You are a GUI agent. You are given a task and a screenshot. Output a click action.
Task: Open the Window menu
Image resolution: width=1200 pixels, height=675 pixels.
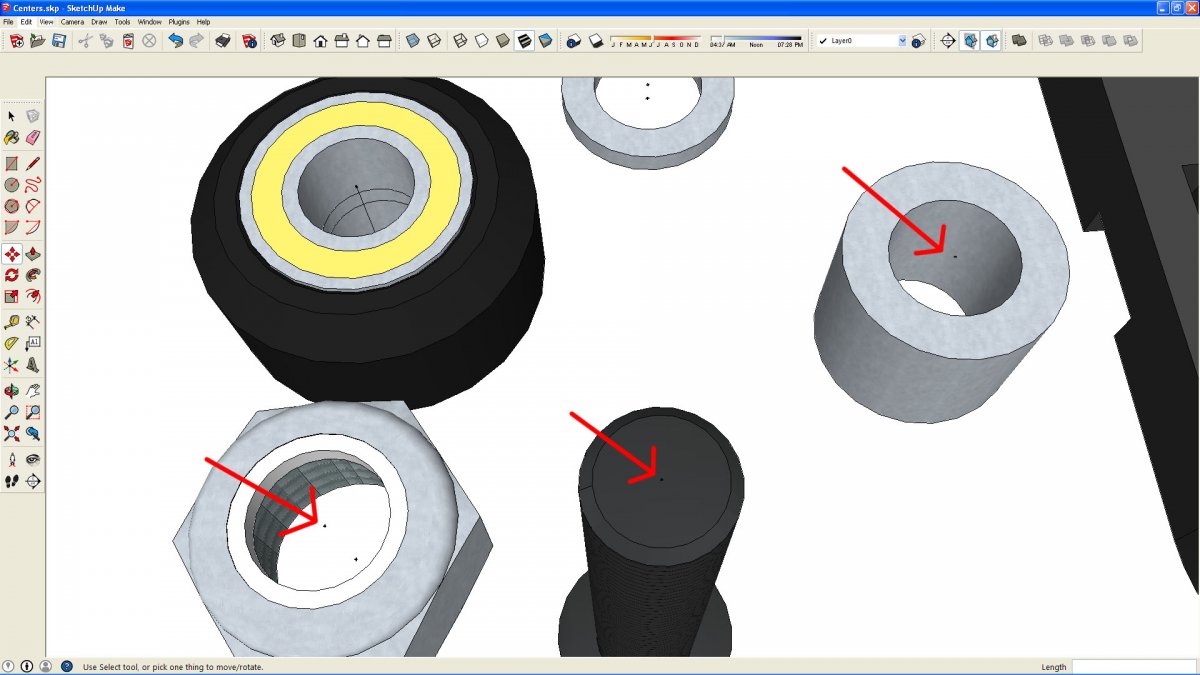[149, 21]
